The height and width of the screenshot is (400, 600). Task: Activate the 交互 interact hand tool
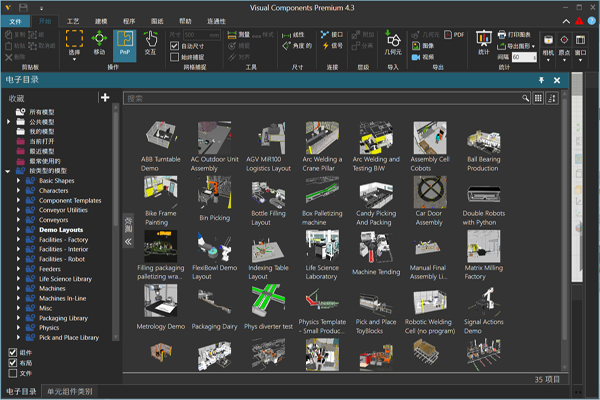pyautogui.click(x=150, y=43)
